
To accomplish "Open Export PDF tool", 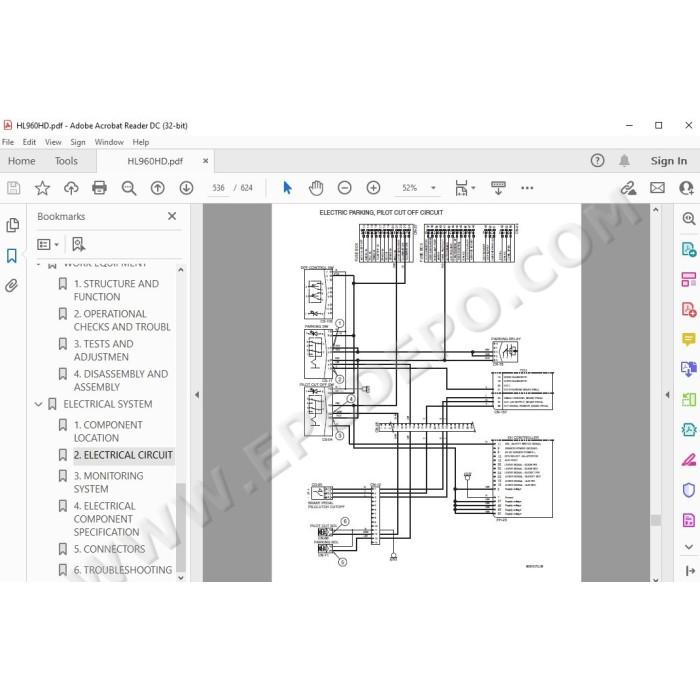I will point(688,249).
